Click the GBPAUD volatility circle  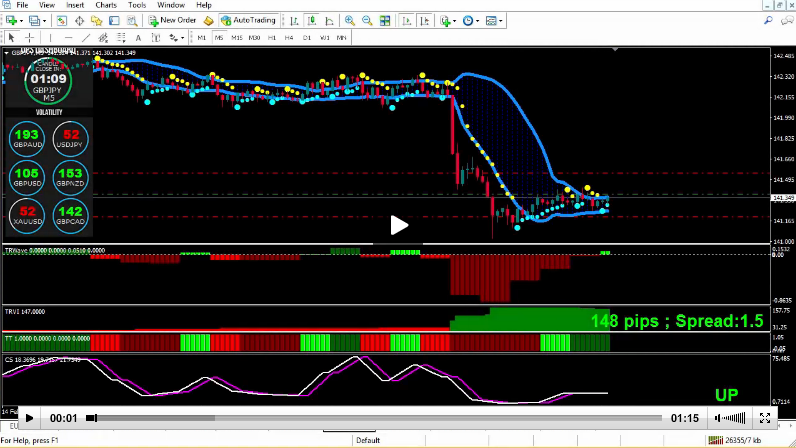tap(27, 138)
